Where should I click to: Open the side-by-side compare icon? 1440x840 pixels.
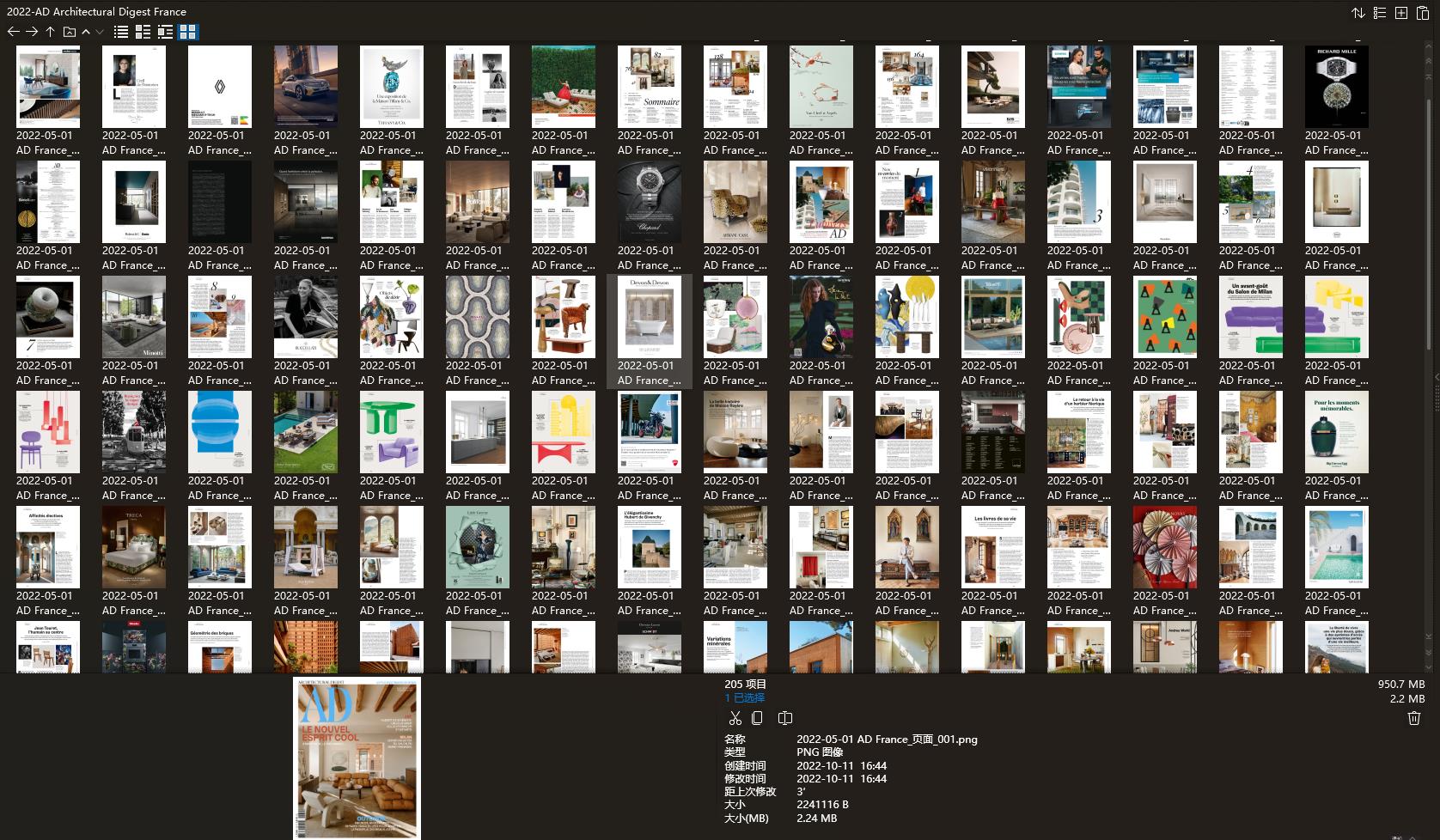click(784, 718)
